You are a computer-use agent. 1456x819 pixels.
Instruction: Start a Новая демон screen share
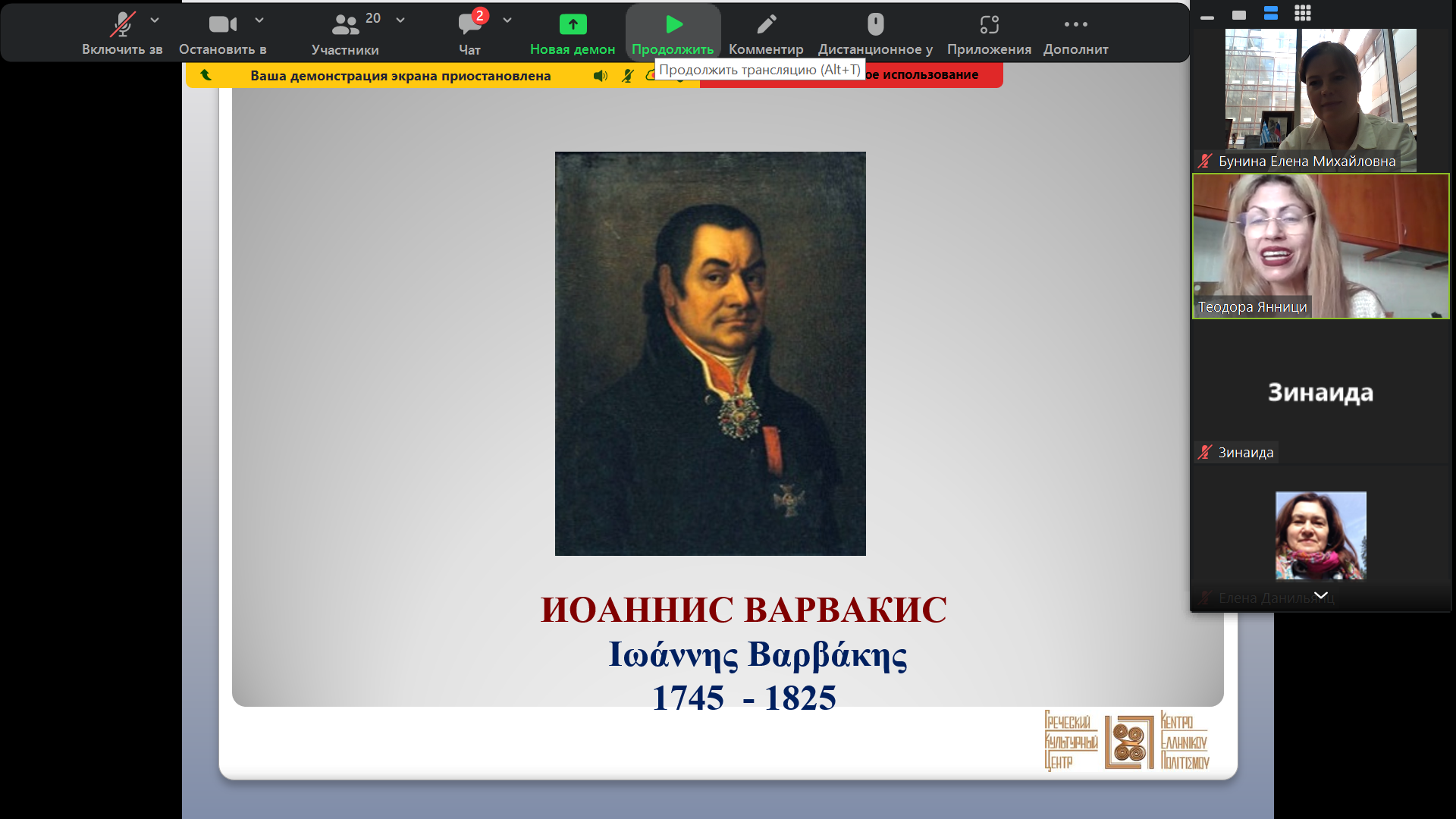[x=573, y=33]
